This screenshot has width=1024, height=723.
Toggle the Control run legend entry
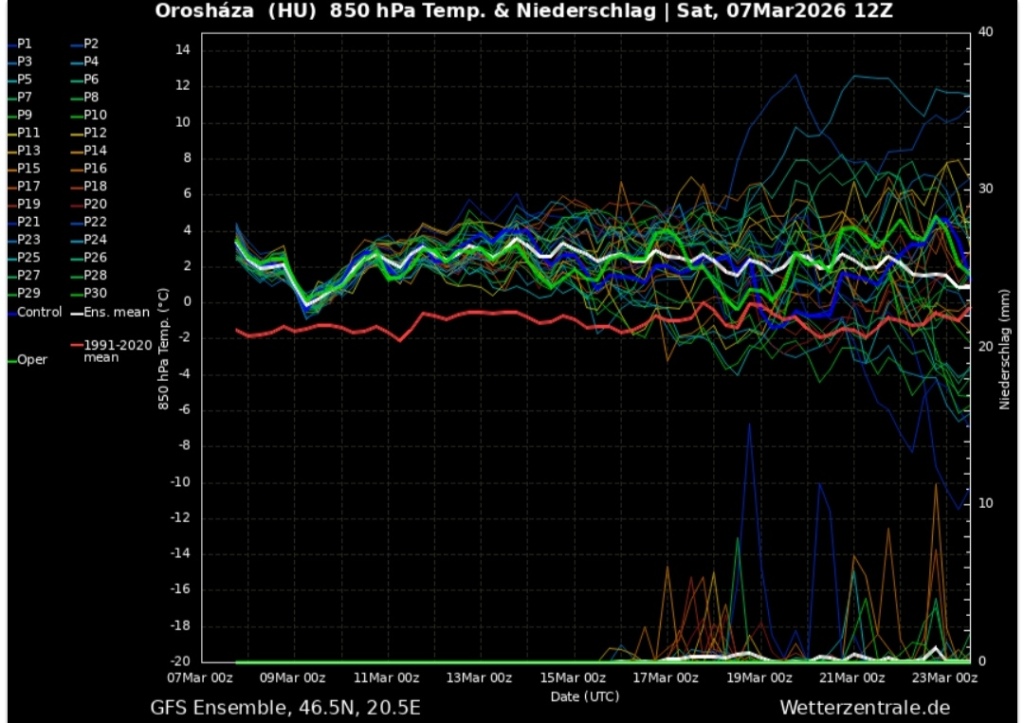39,312
